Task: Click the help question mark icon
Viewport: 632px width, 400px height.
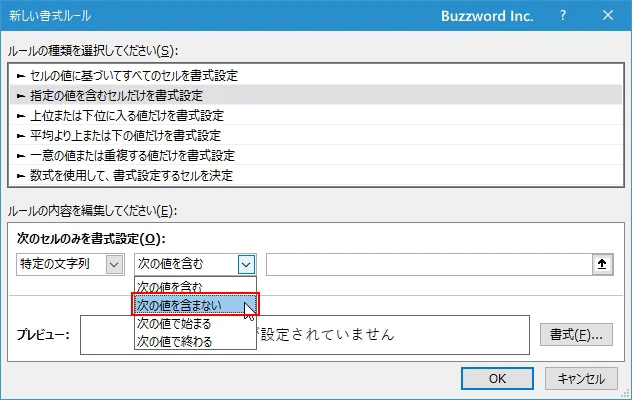Action: [563, 16]
